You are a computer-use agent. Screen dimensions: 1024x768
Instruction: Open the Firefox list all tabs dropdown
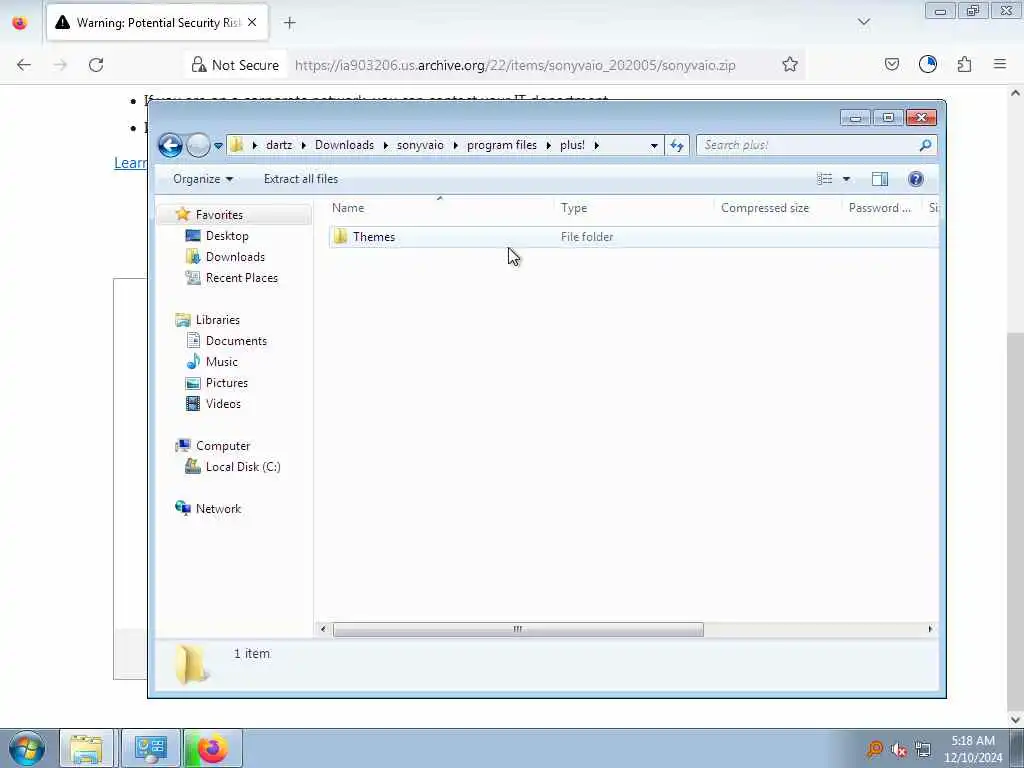click(x=863, y=22)
